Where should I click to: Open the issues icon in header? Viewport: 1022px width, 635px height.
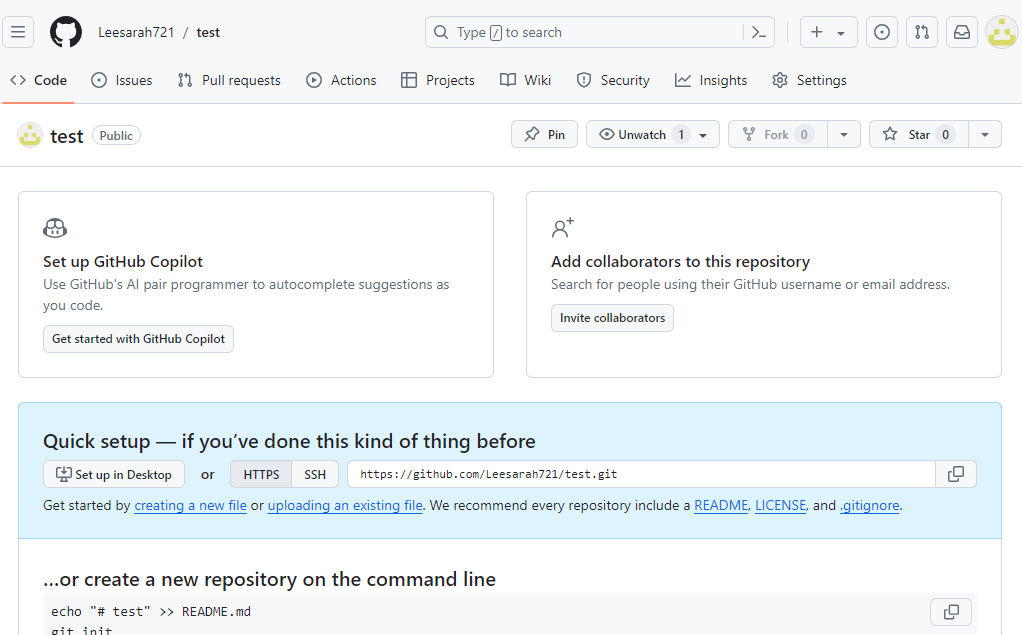tap(882, 32)
